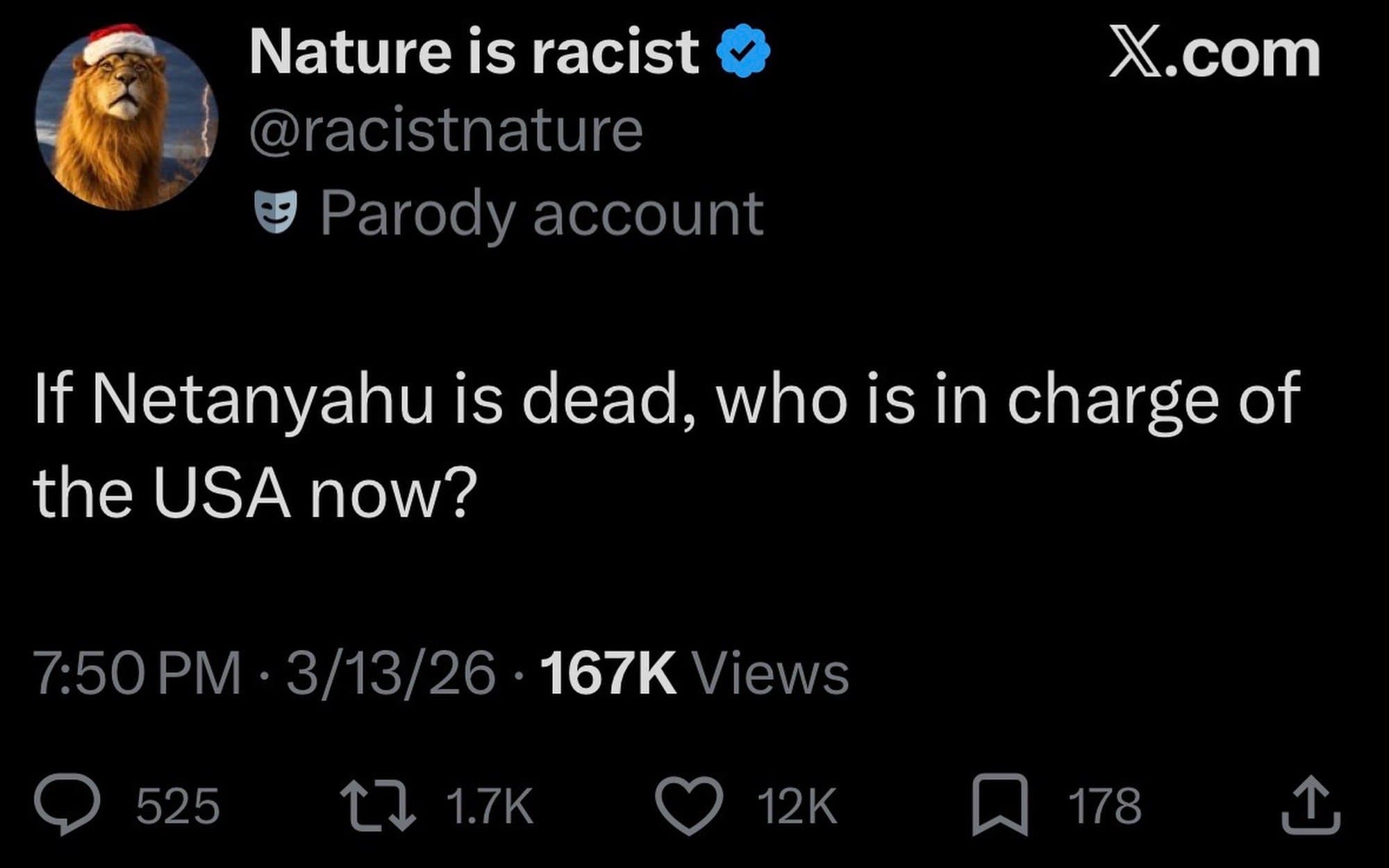
Task: Share the post via share icon
Action: pyautogui.click(x=1310, y=804)
